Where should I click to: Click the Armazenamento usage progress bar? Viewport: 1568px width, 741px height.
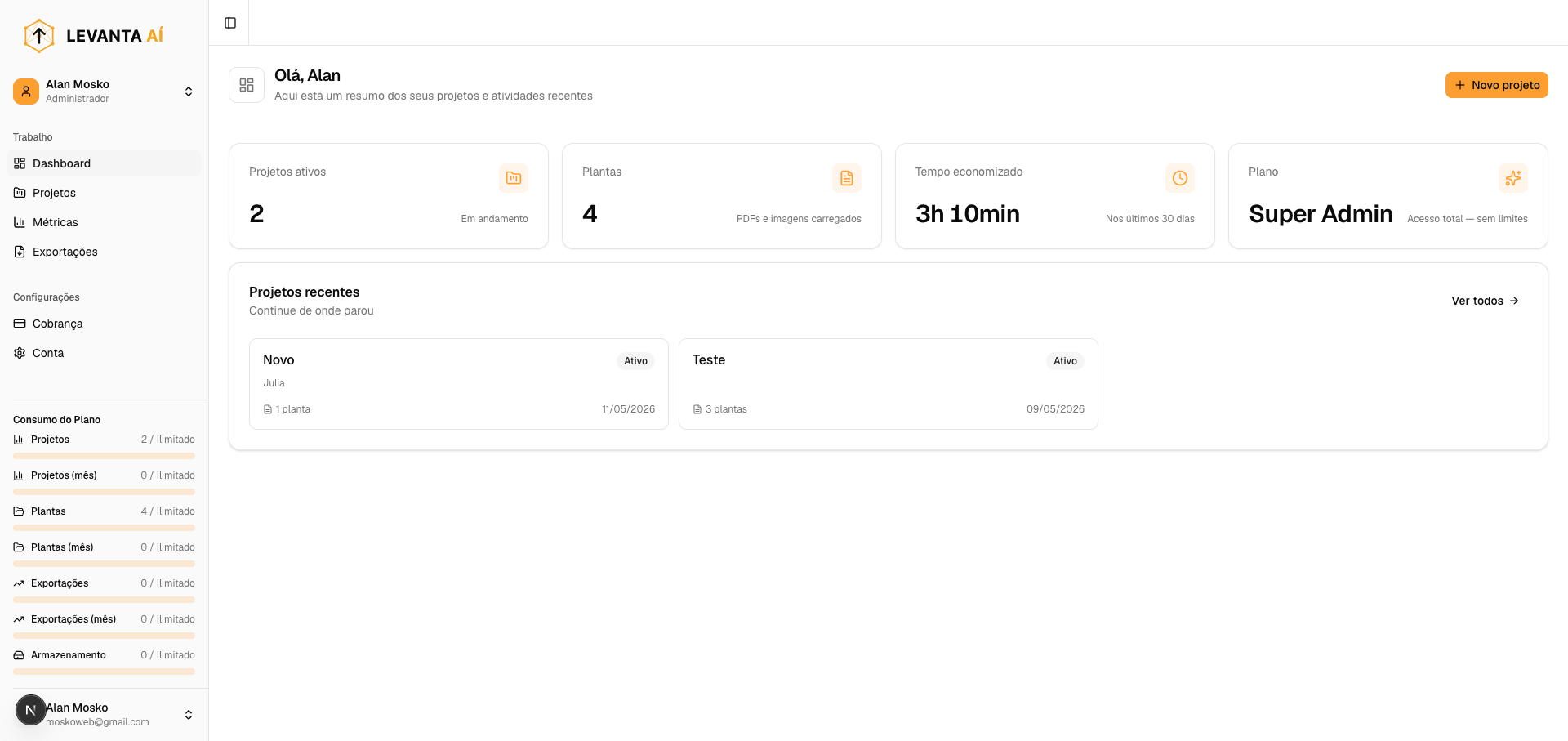[104, 672]
